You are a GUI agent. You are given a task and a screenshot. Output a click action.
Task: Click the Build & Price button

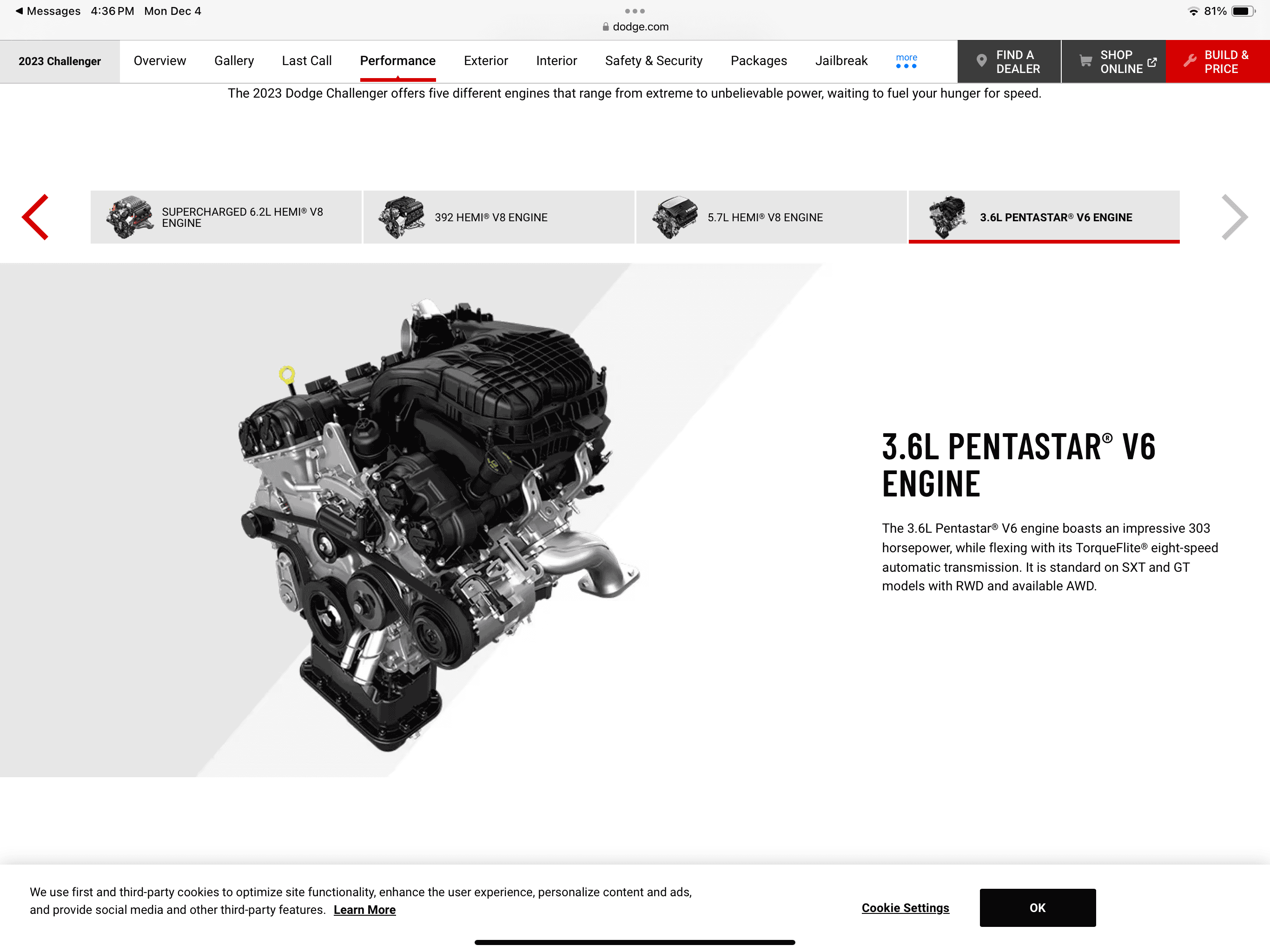coord(1218,61)
